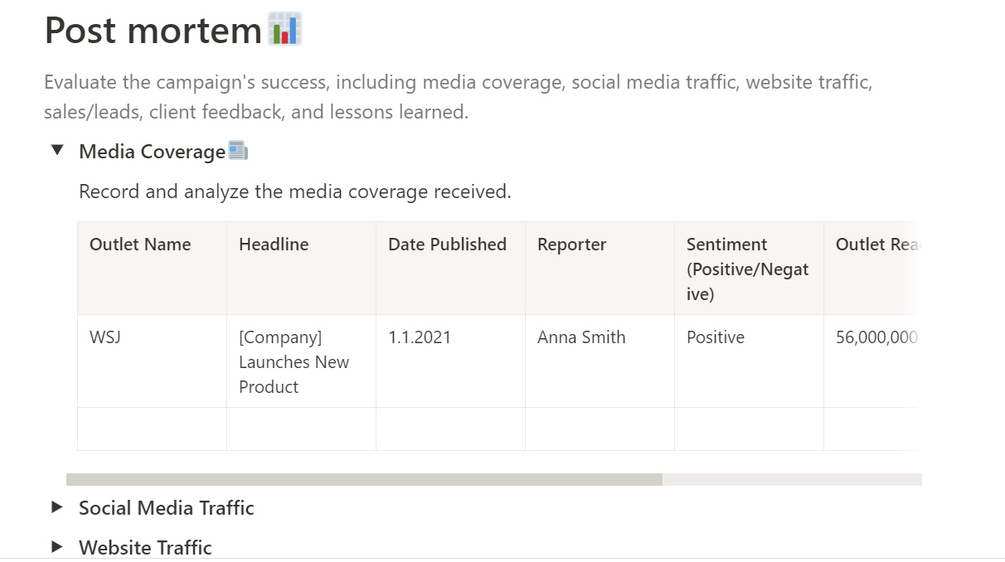Viewport: 1005px width, 562px height.
Task: Edit the '[Company] Launches New Product' headline cell
Action: coord(300,362)
